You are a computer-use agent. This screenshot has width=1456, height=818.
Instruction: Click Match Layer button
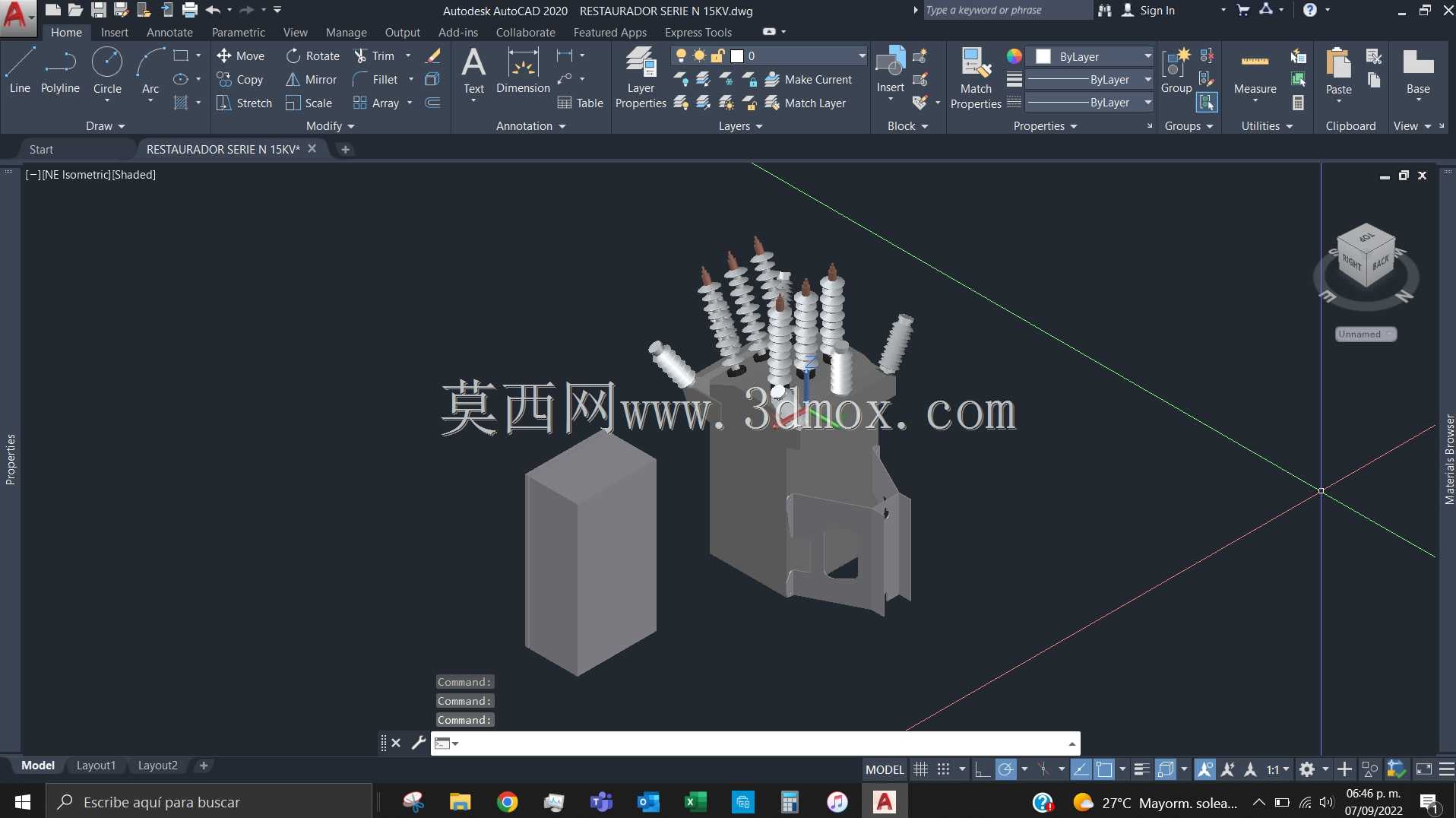pos(806,103)
